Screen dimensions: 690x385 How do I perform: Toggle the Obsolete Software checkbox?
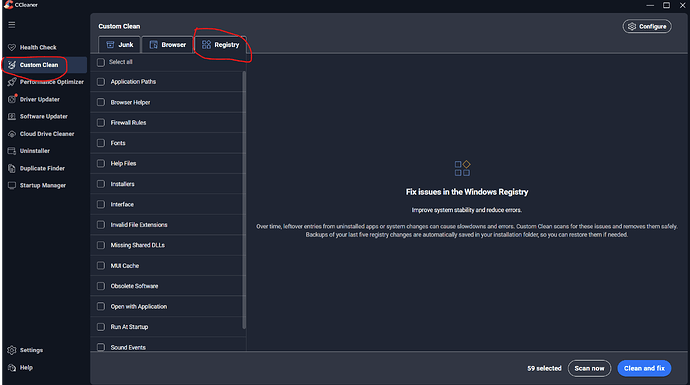pos(101,286)
